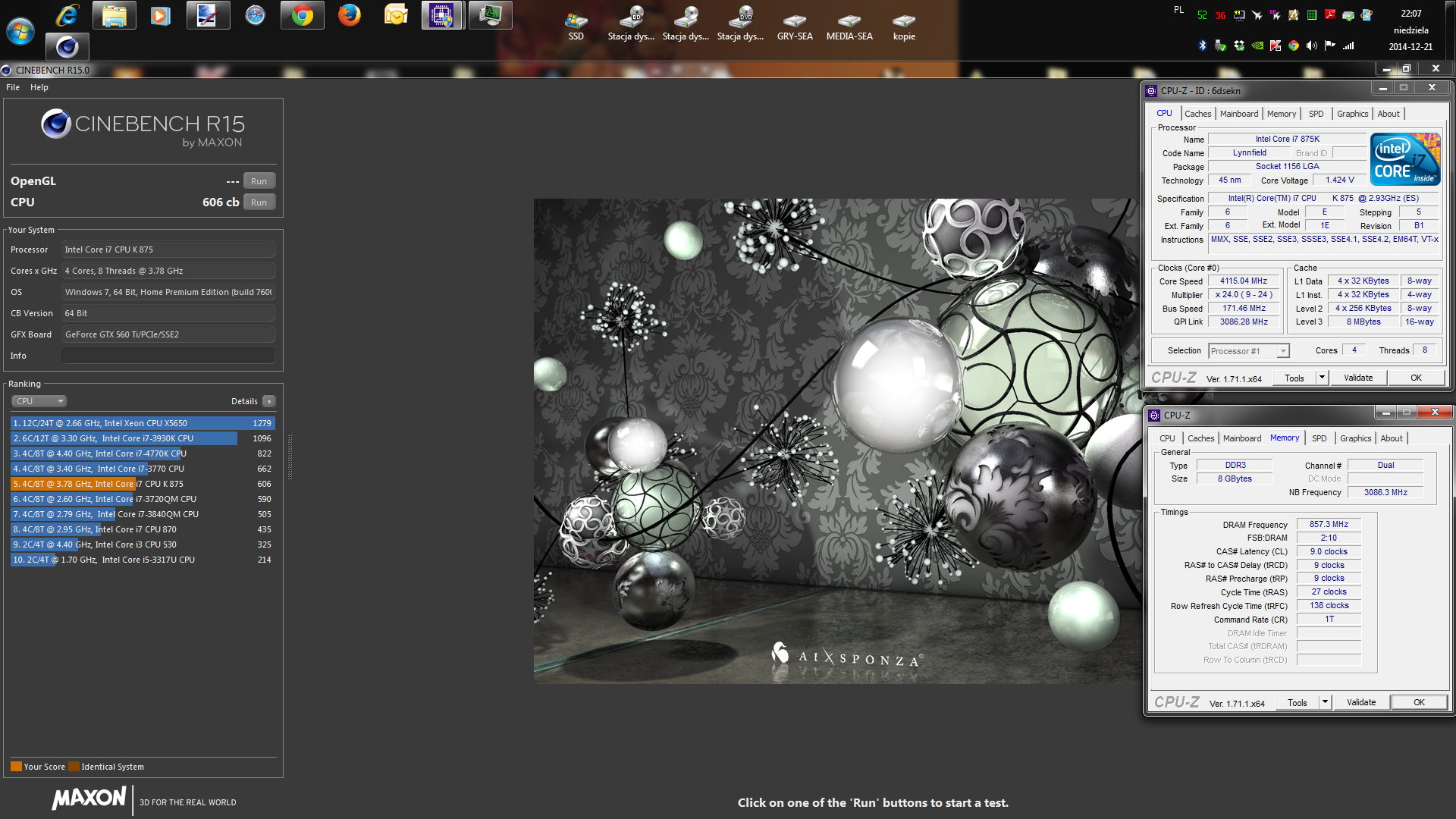Launch Internet Explorer from the taskbar
1456x819 pixels.
click(x=67, y=15)
